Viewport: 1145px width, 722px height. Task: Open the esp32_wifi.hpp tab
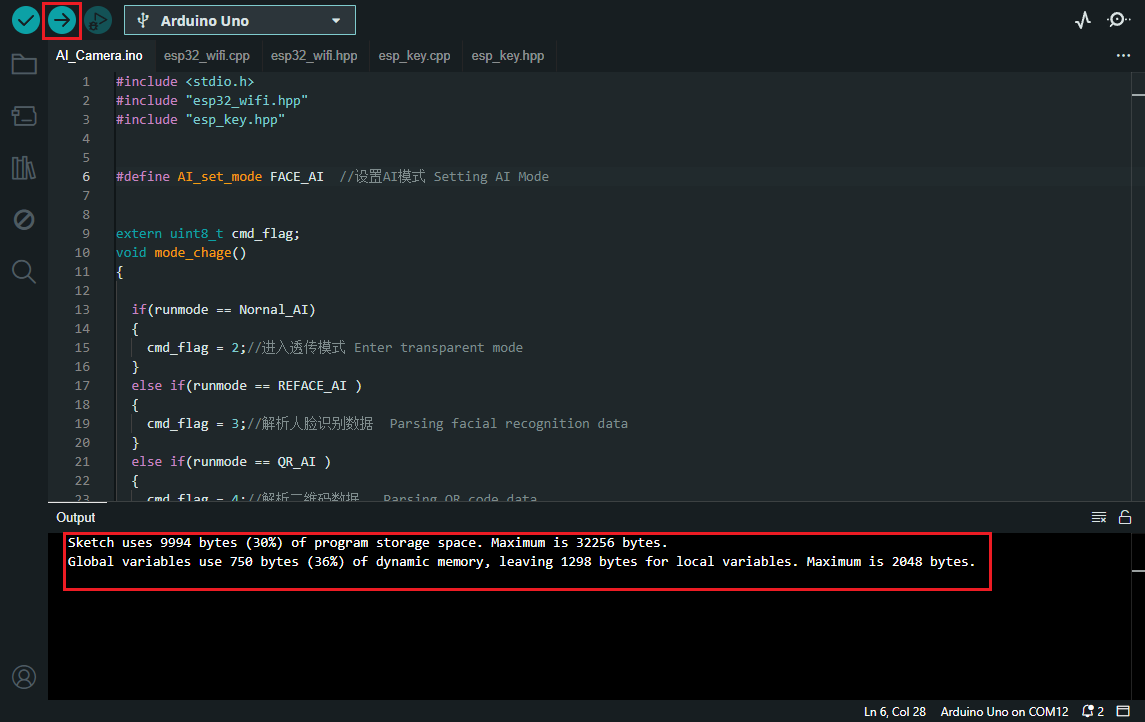[314, 55]
